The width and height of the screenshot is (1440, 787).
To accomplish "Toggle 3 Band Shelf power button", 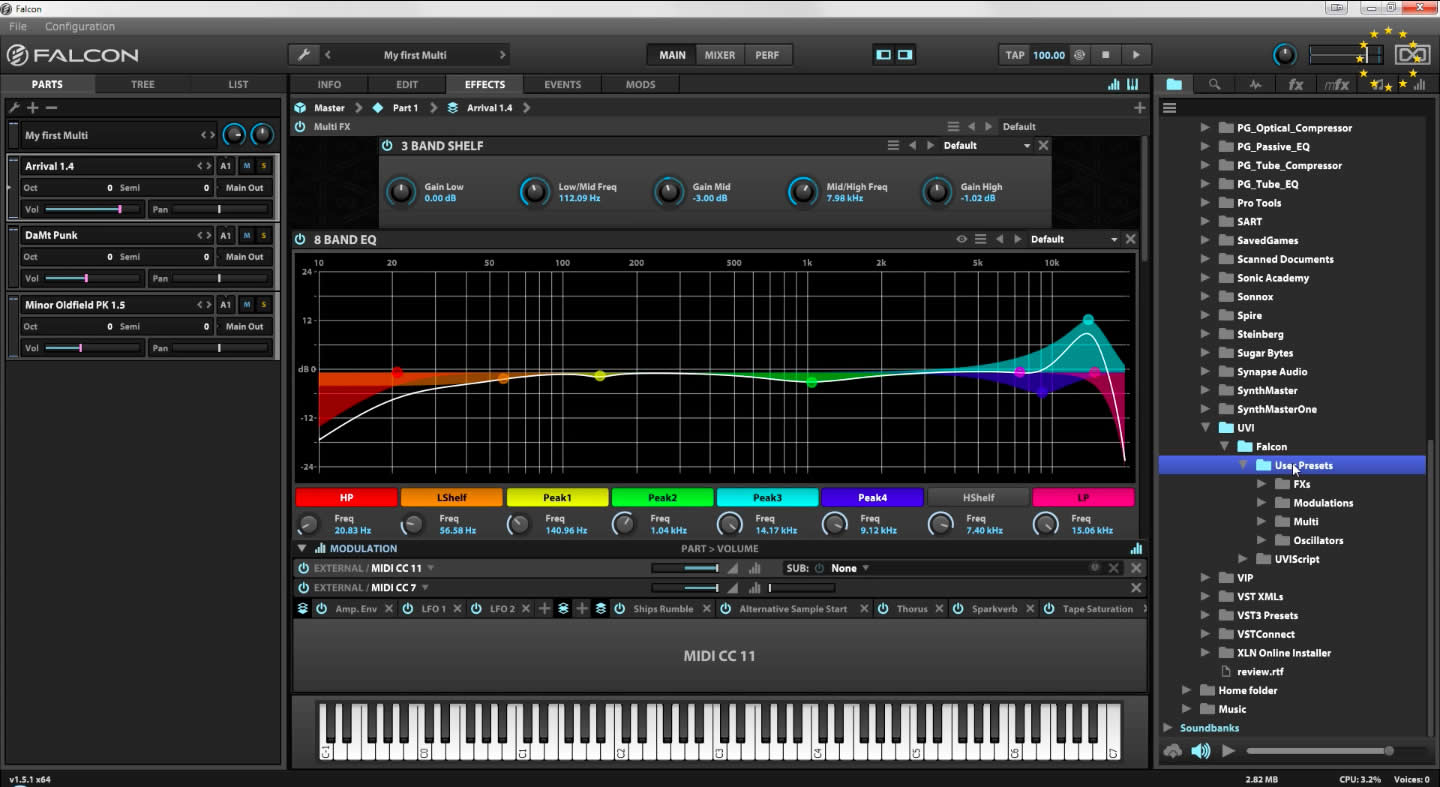I will [387, 146].
